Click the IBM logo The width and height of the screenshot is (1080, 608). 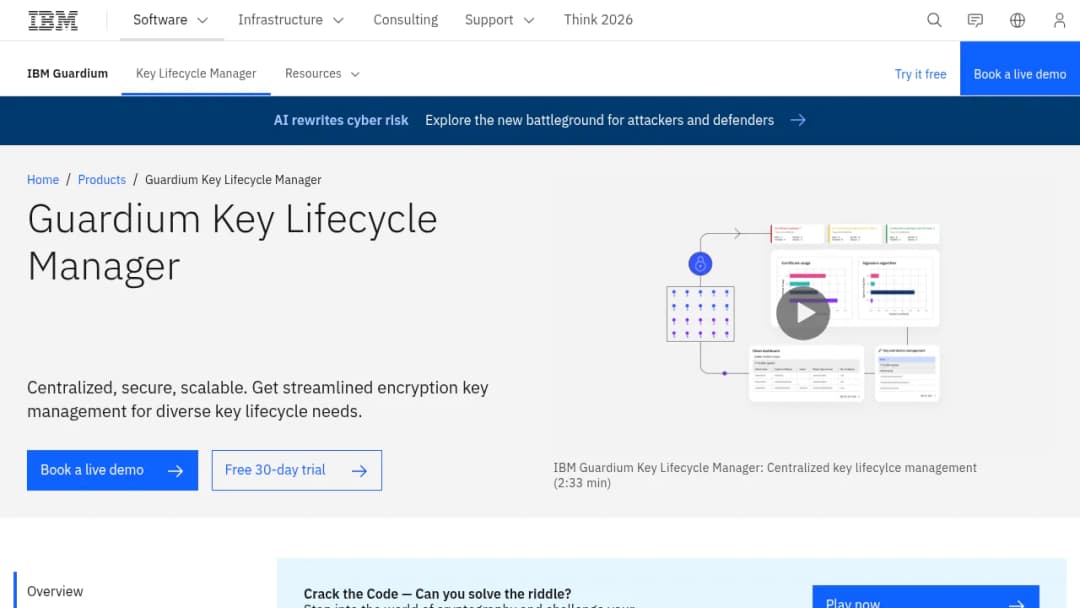[x=53, y=20]
